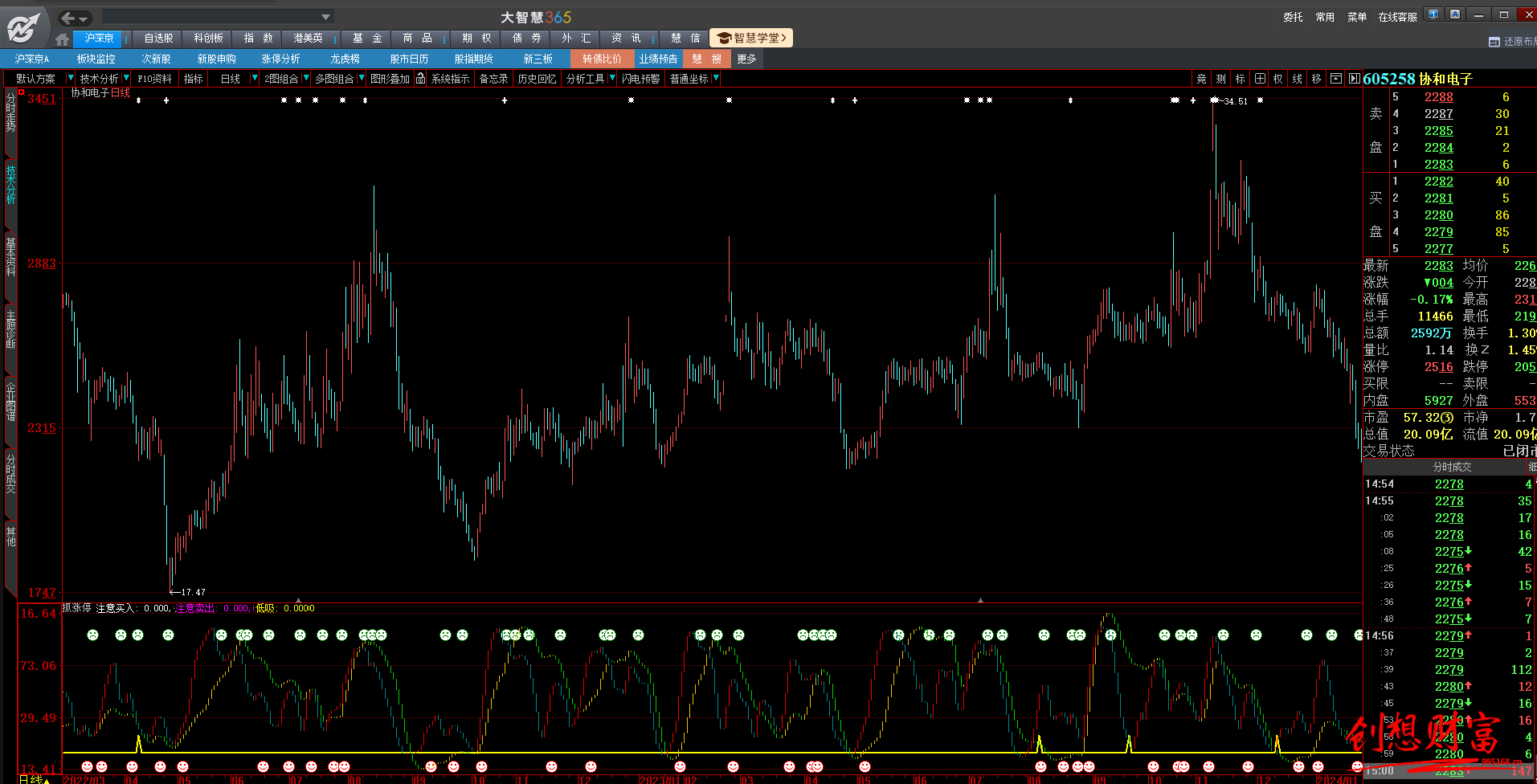Click the 慧搜 button

click(x=706, y=59)
